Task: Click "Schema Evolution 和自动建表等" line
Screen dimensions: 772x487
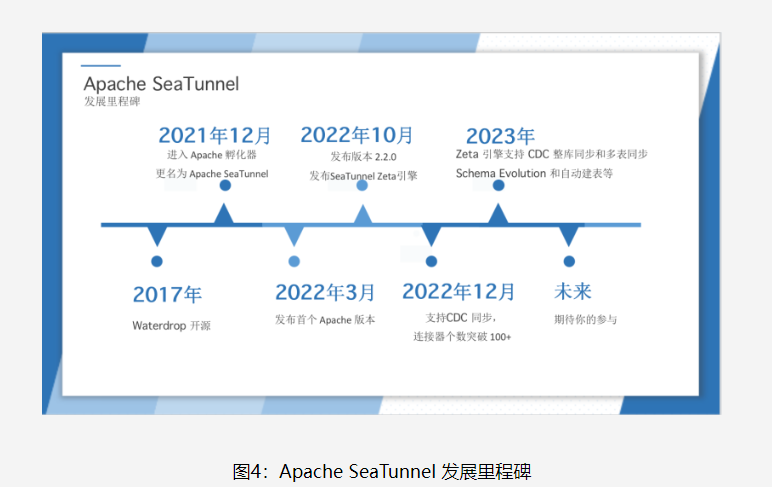Action: tap(534, 173)
